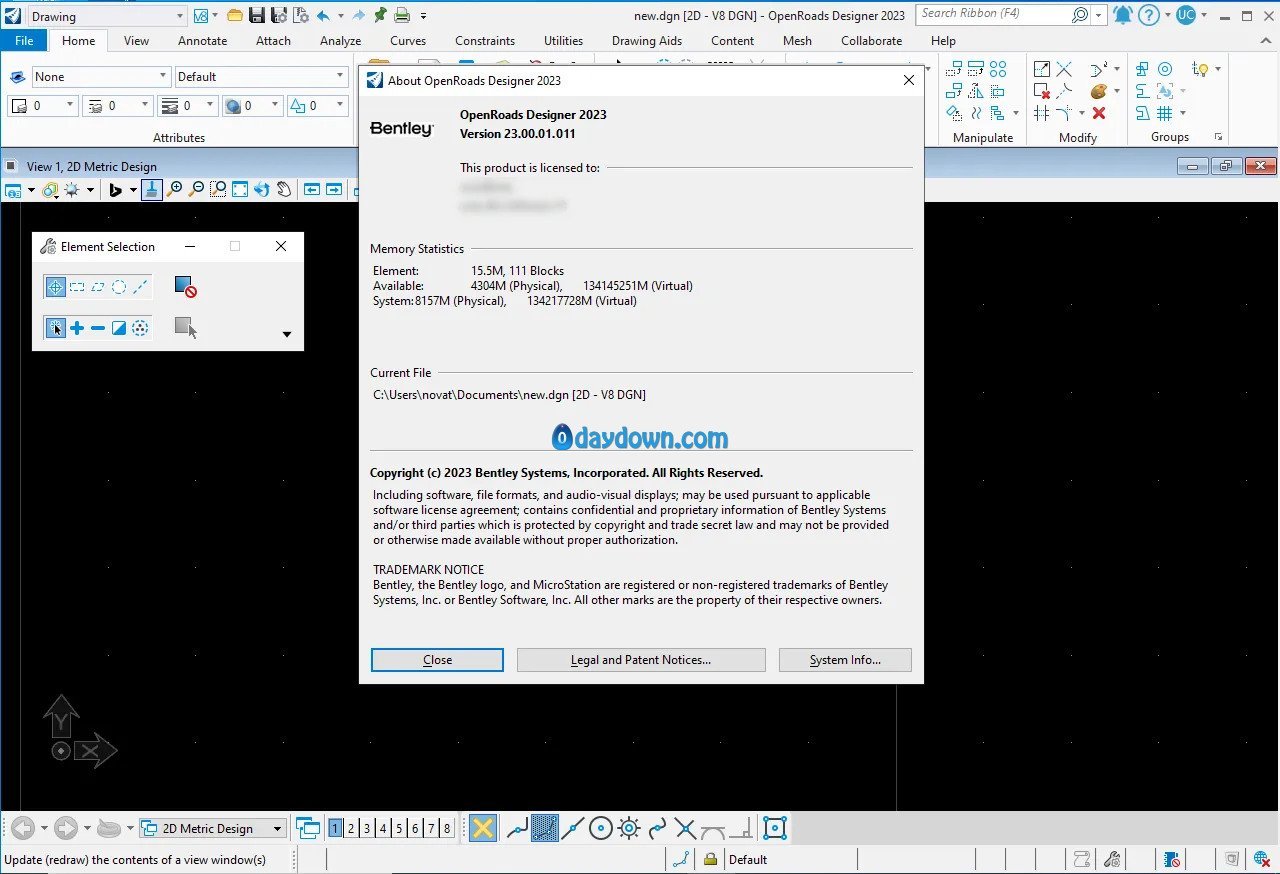This screenshot has width=1280, height=874.
Task: Choose Line selection method in Element Selection
Action: tap(140, 287)
